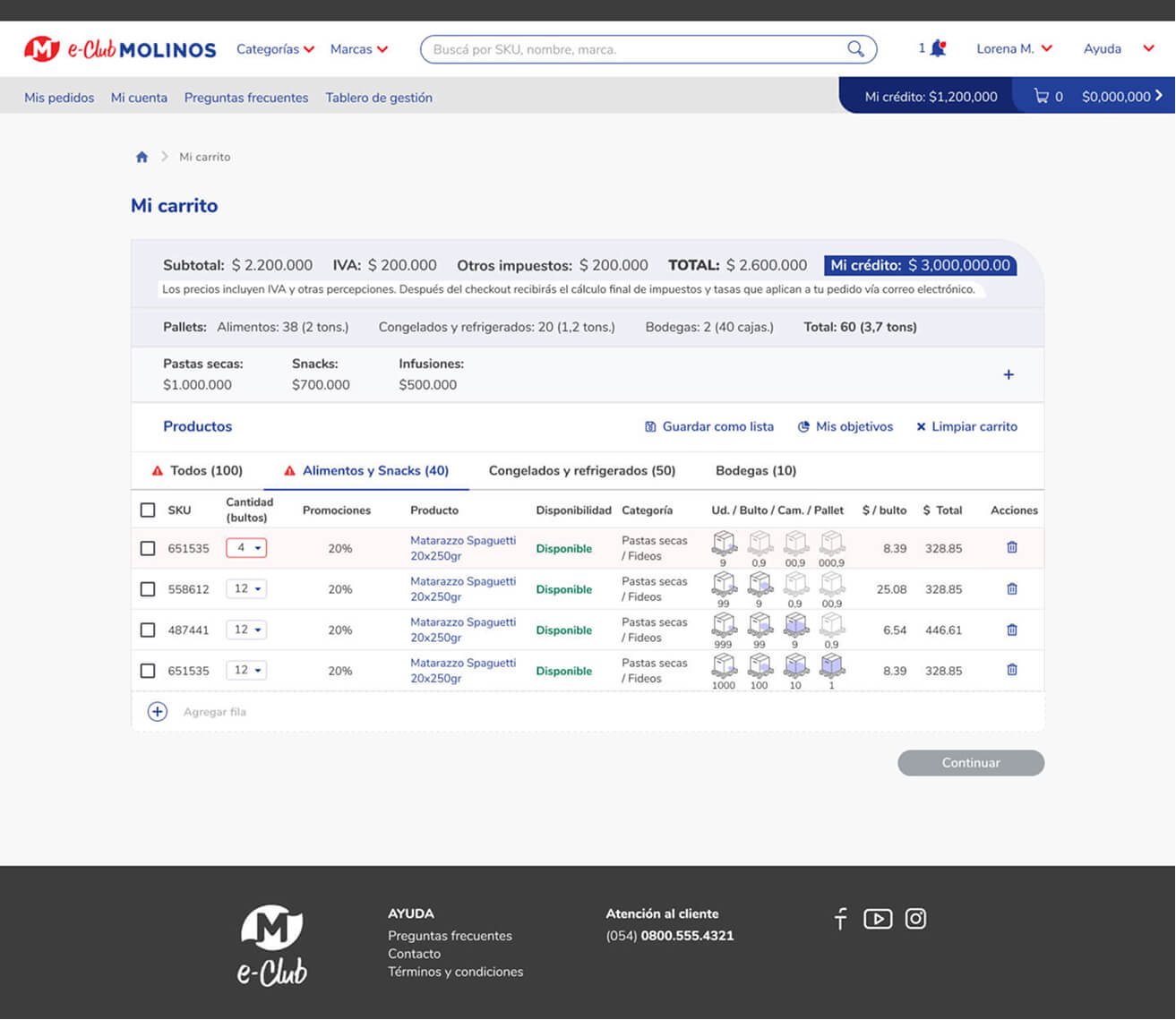Image resolution: width=1176 pixels, height=1020 pixels.
Task: Click the unit box icon in SKU 558612 row
Action: pos(724,584)
